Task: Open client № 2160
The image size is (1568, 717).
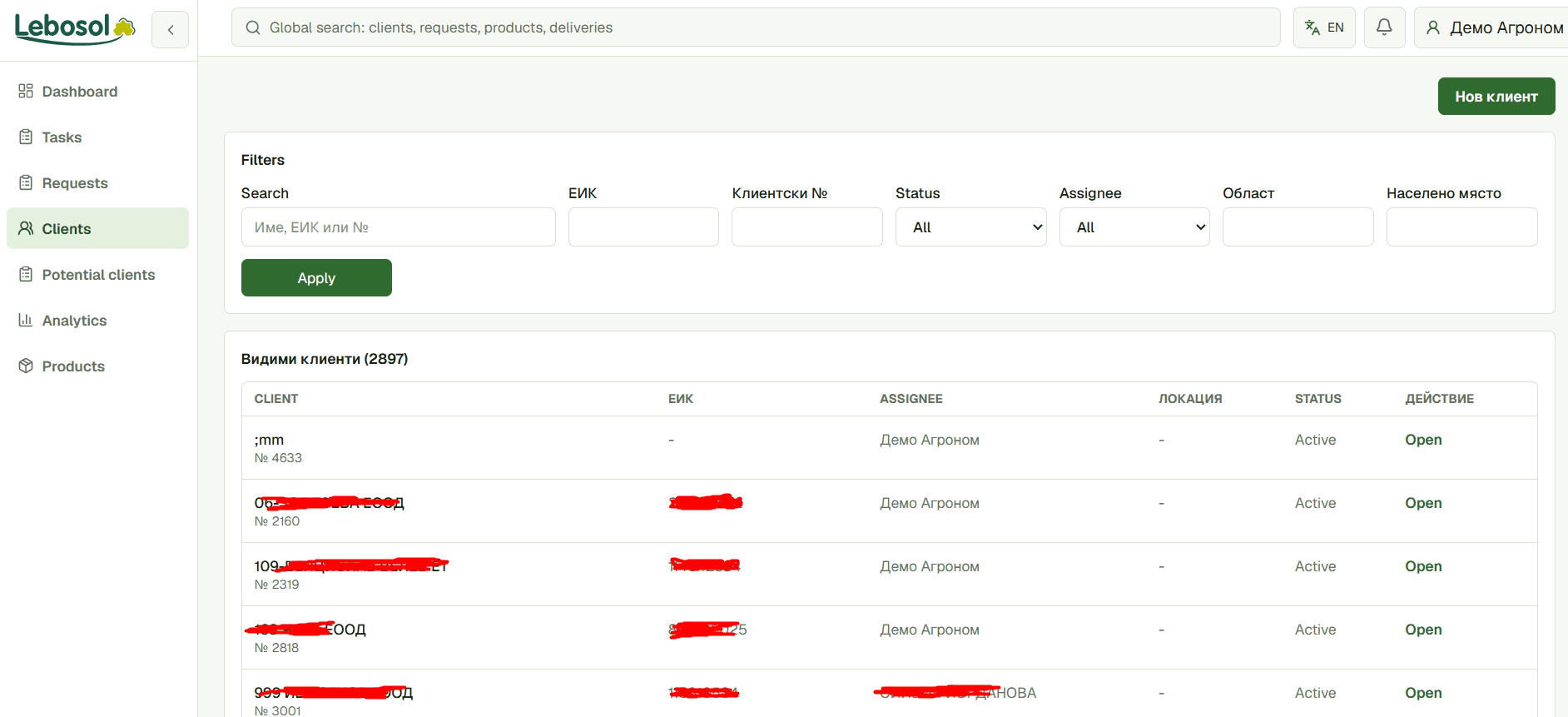Action: (x=1423, y=503)
